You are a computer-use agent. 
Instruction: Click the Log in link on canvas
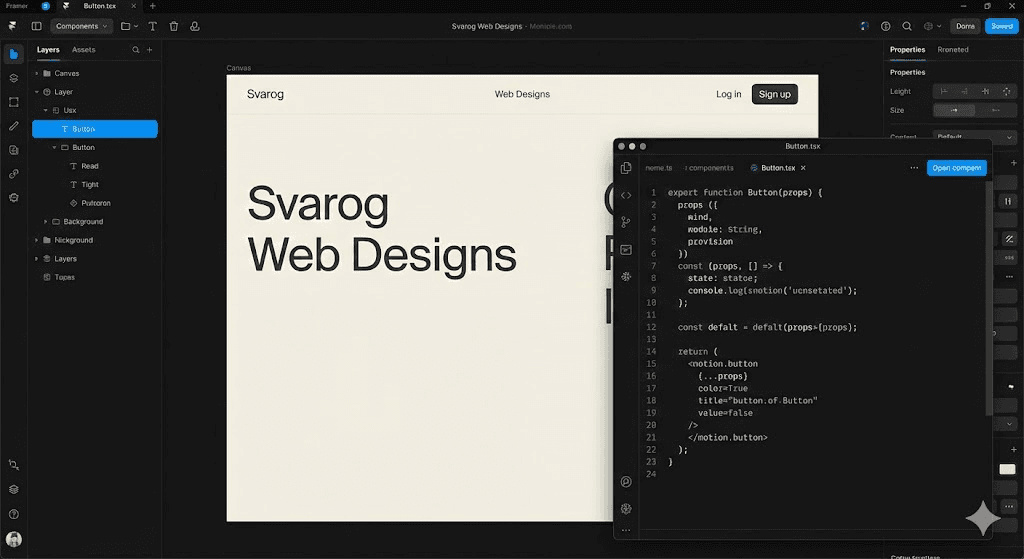click(x=728, y=94)
